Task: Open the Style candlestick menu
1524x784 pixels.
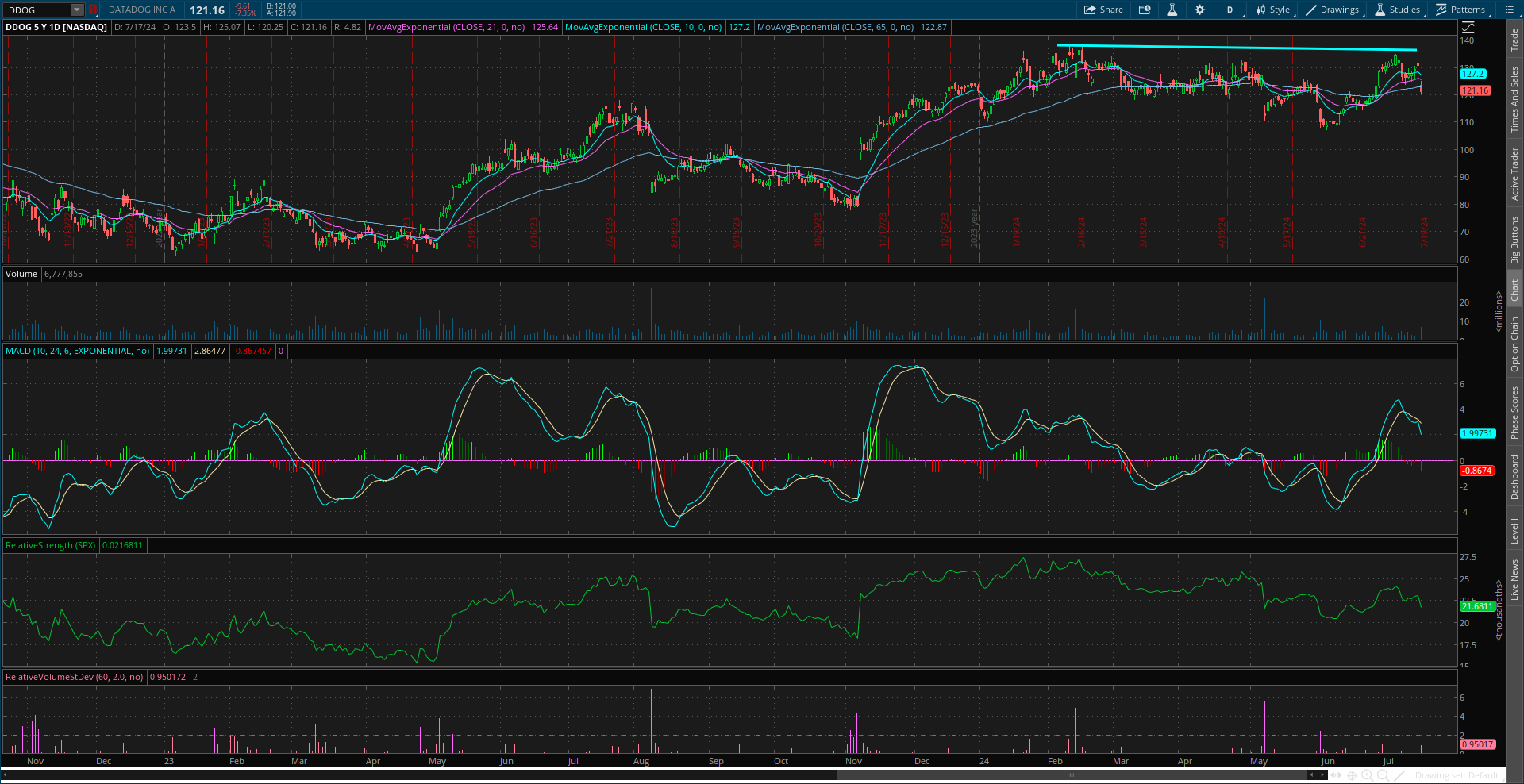Action: click(x=1272, y=10)
